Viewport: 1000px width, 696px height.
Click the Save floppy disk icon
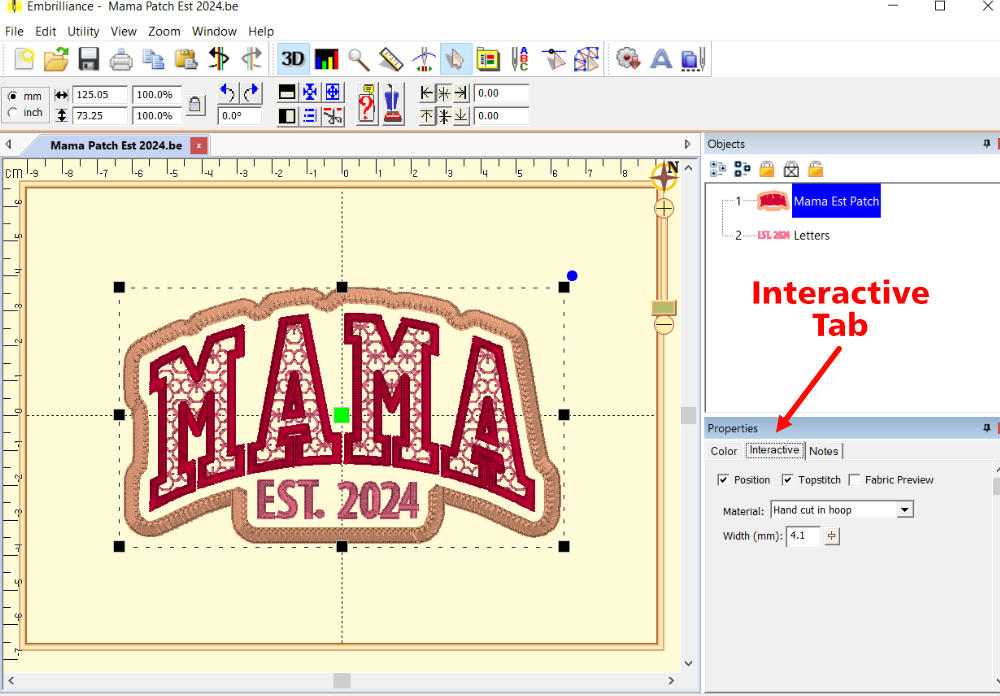[x=88, y=59]
